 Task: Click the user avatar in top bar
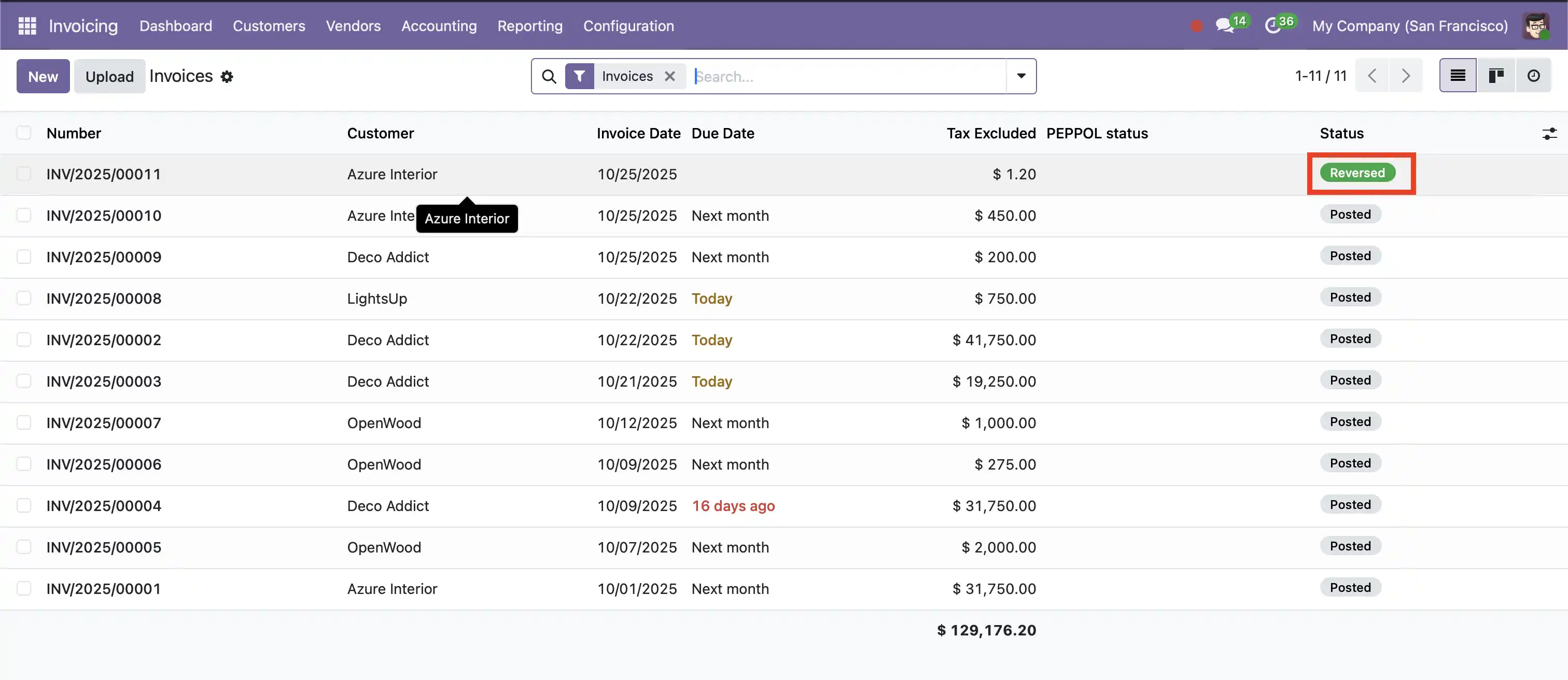click(x=1535, y=25)
